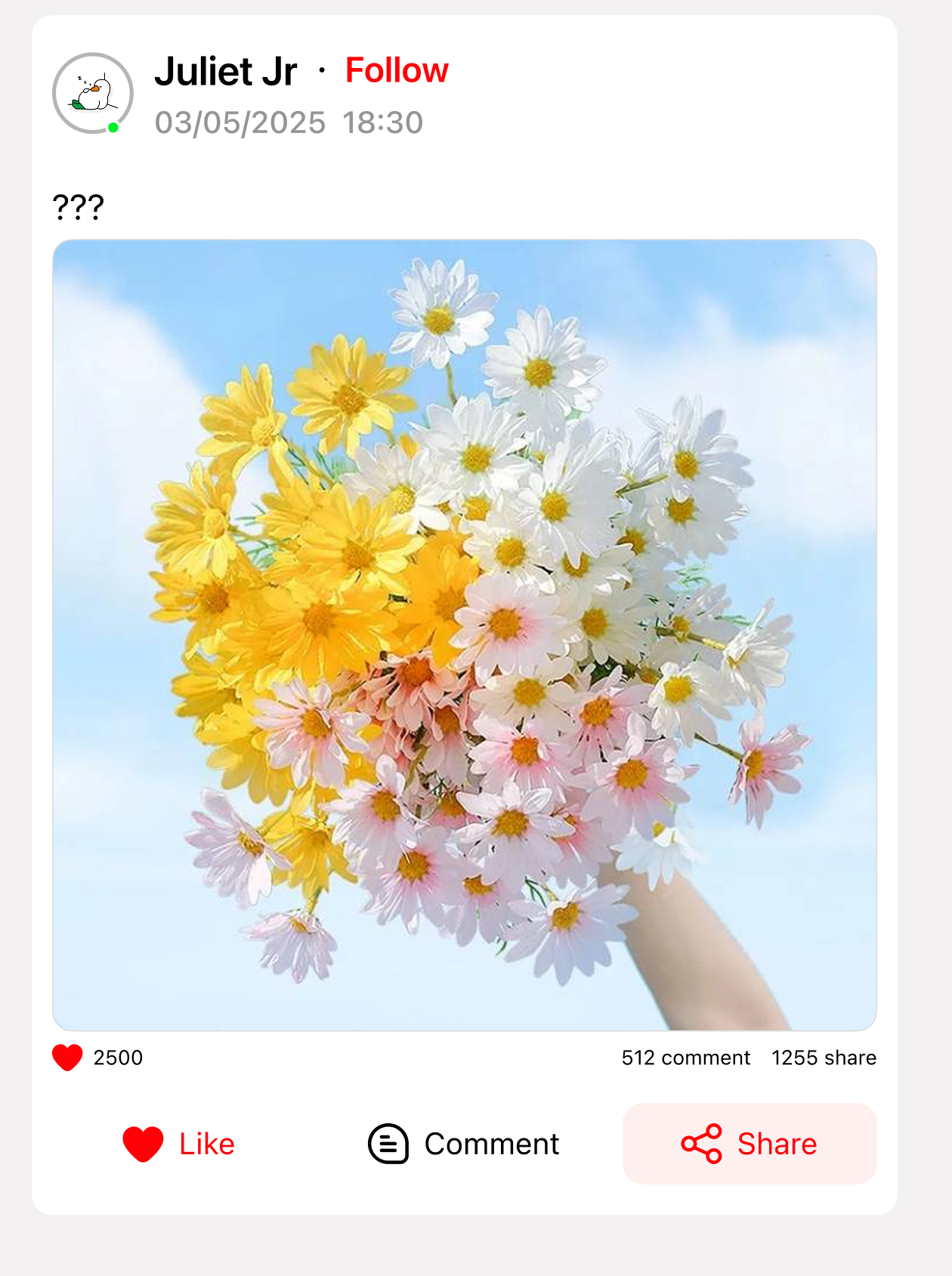The width and height of the screenshot is (952, 1276).
Task: Click the 18:30 post time
Action: tap(382, 122)
